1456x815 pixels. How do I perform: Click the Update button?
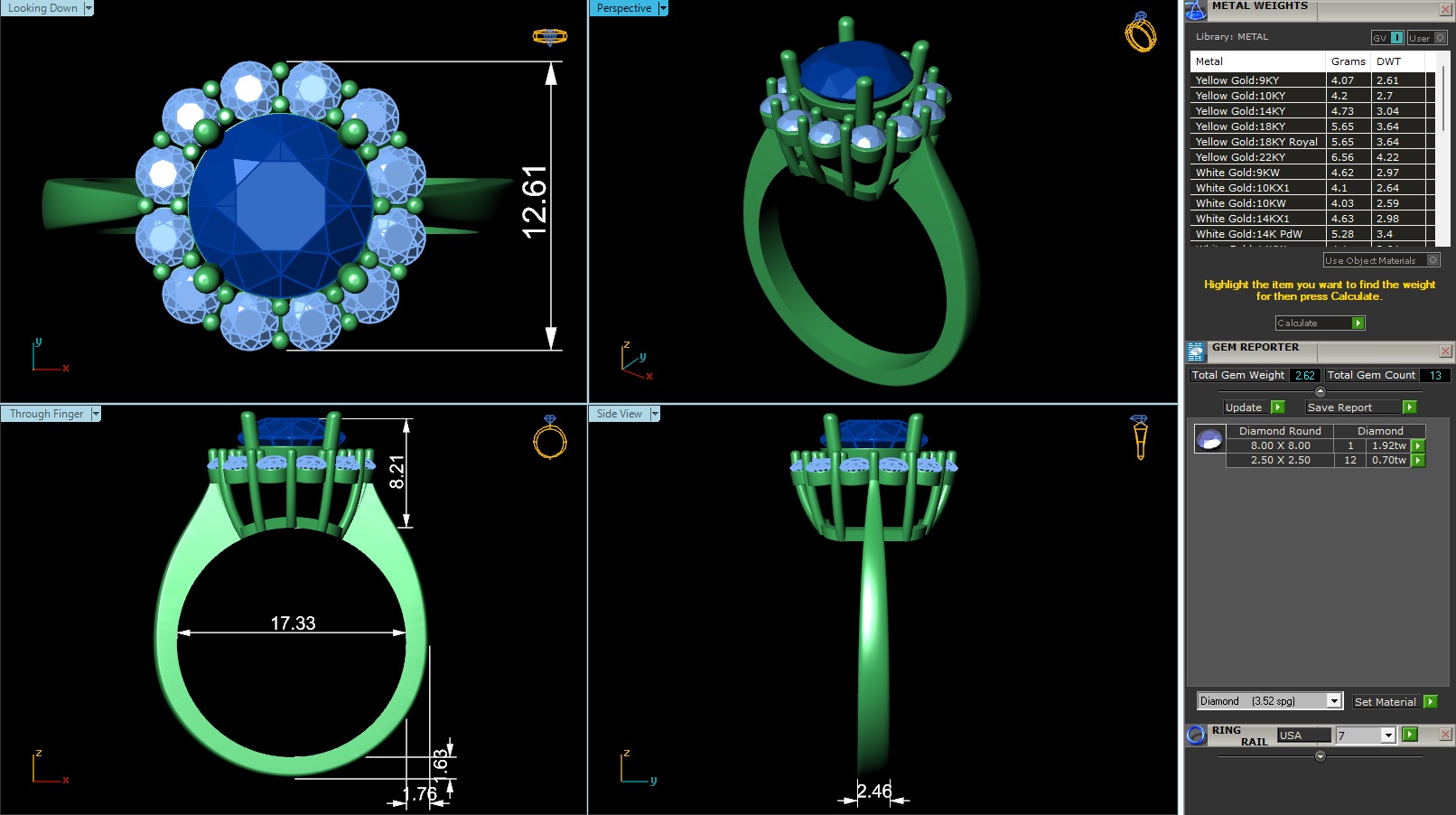(x=1246, y=407)
